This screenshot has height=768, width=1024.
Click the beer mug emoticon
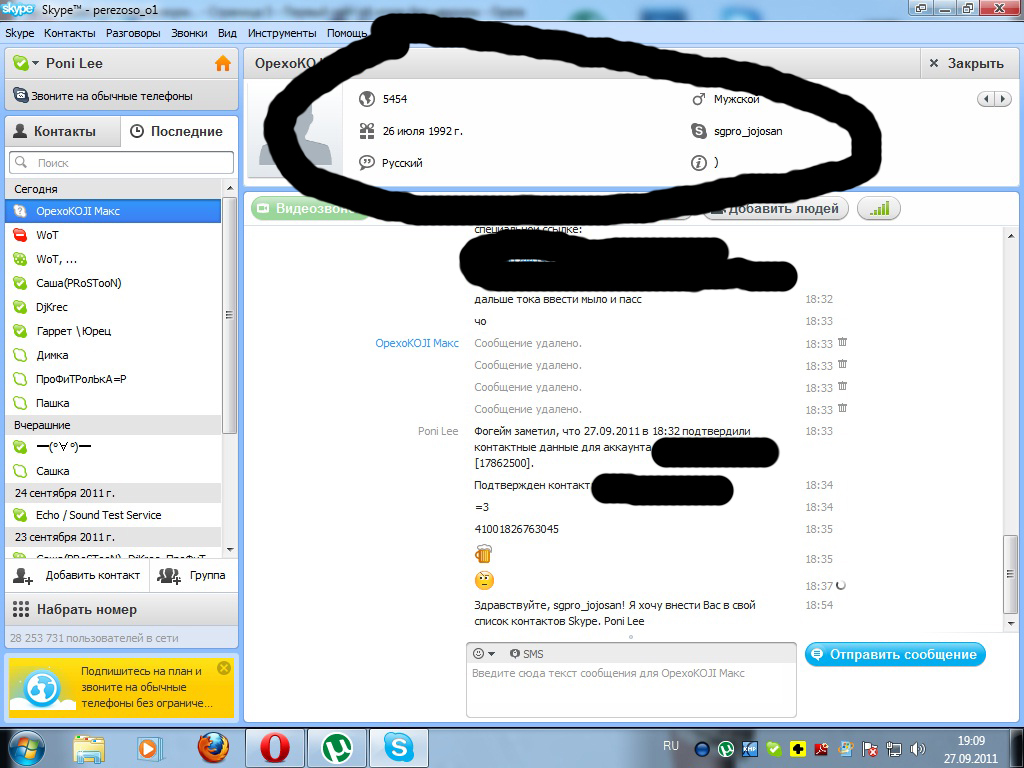point(483,554)
